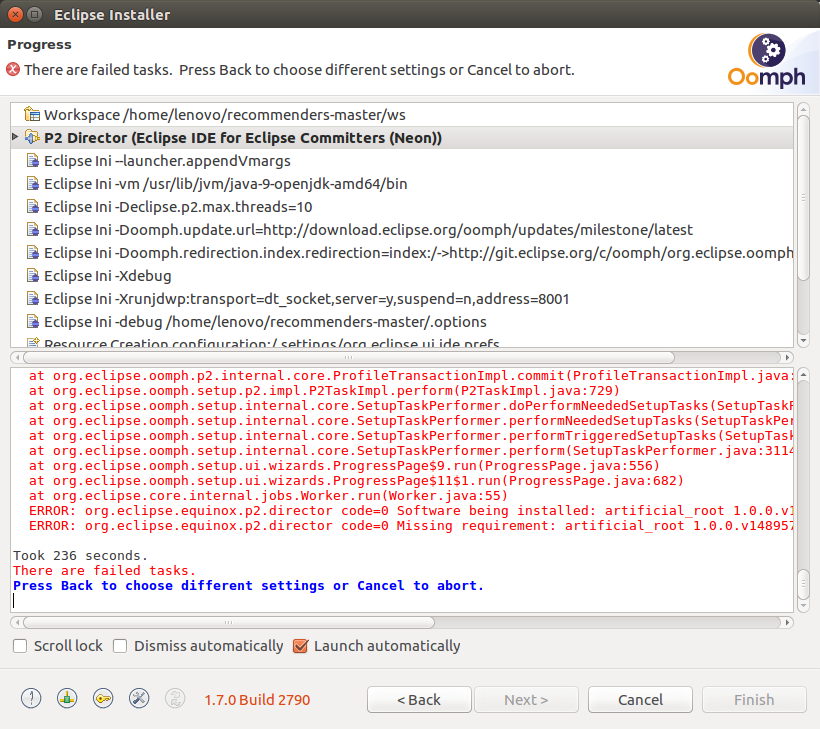
Task: Cancel the installation
Action: click(640, 699)
